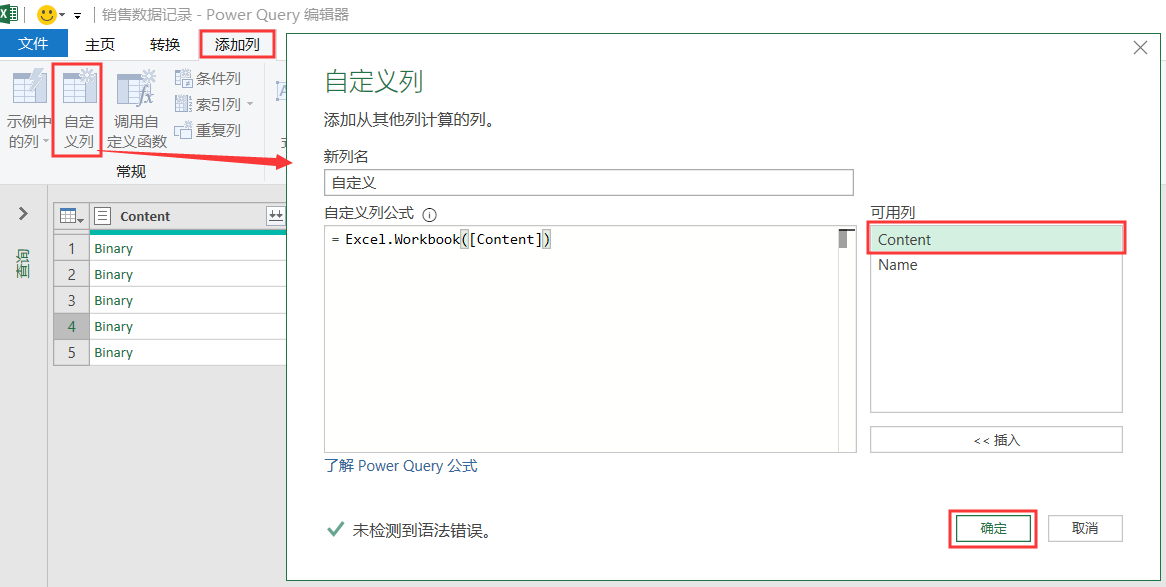The height and width of the screenshot is (587, 1166).
Task: Select the Content column header
Action: (x=187, y=216)
